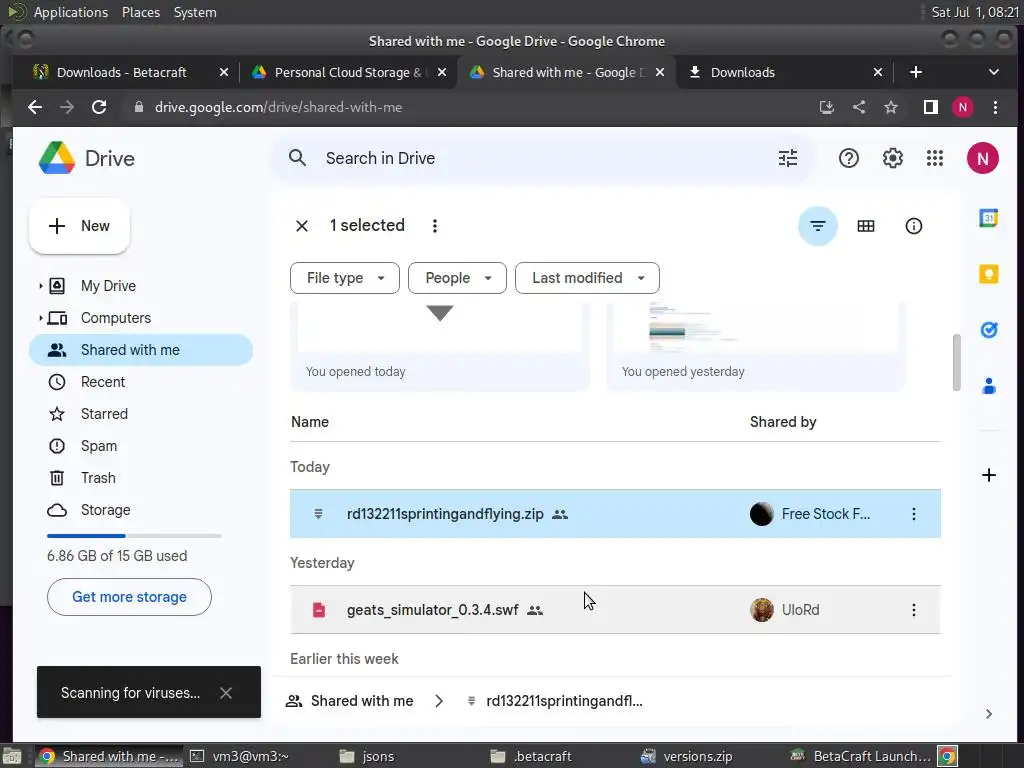1024x768 pixels.
Task: Click the file list vertical scrollbar
Action: [956, 362]
